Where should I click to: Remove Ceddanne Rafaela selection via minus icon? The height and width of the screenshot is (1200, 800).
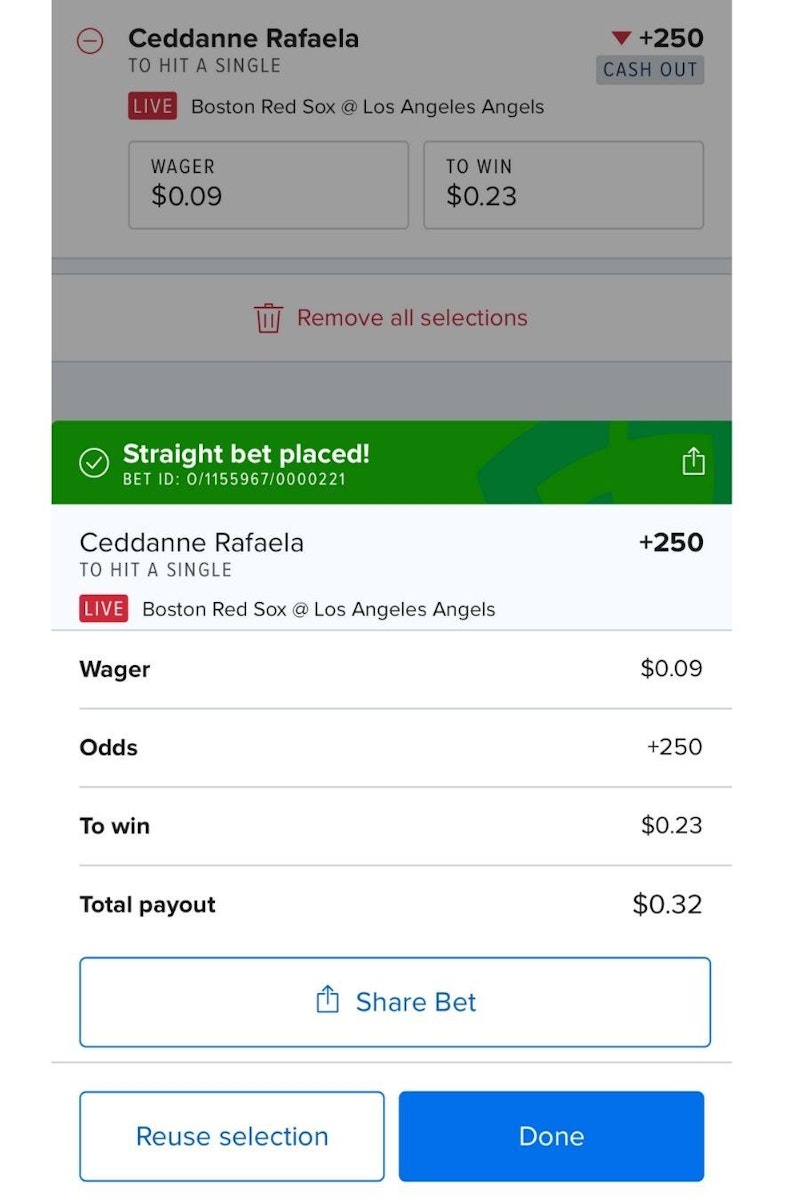(x=90, y=41)
